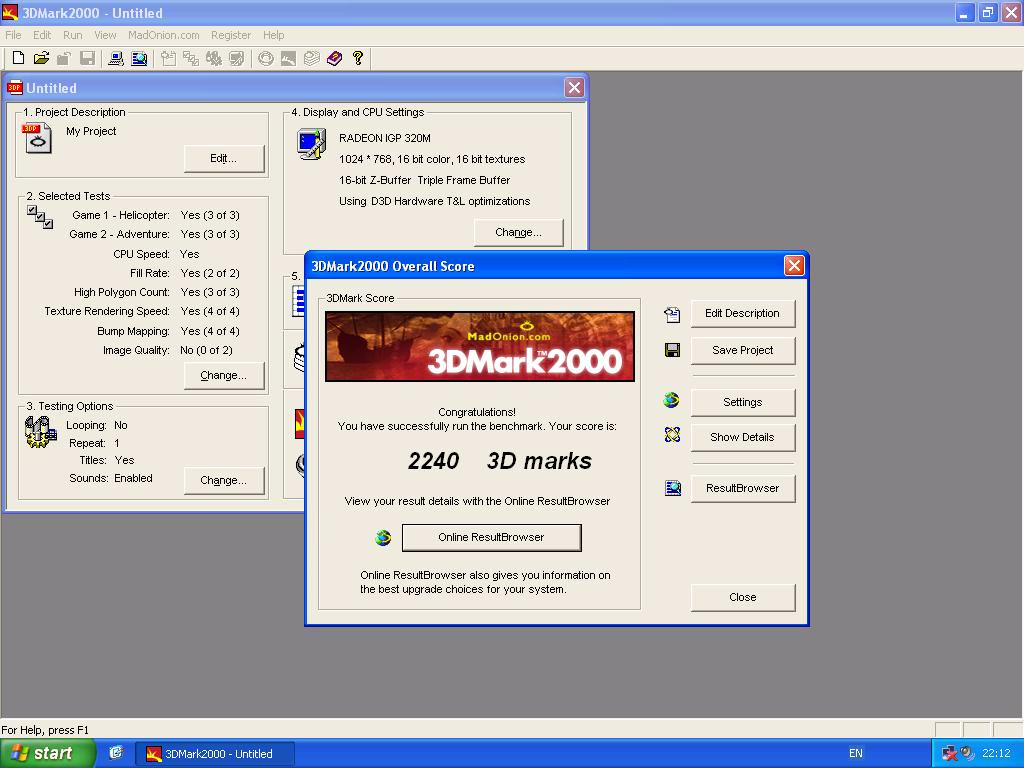Open the Run menu
The height and width of the screenshot is (768, 1024).
click(72, 35)
